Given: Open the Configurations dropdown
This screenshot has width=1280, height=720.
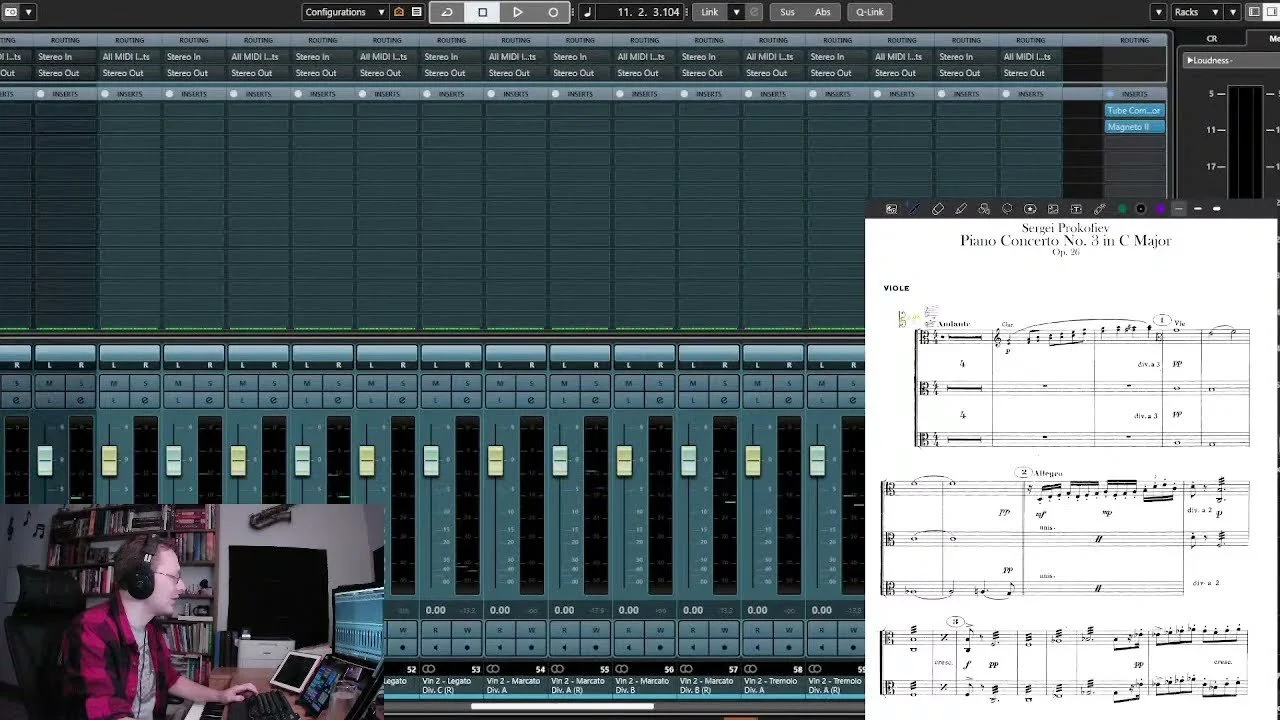Looking at the screenshot, I should [345, 11].
